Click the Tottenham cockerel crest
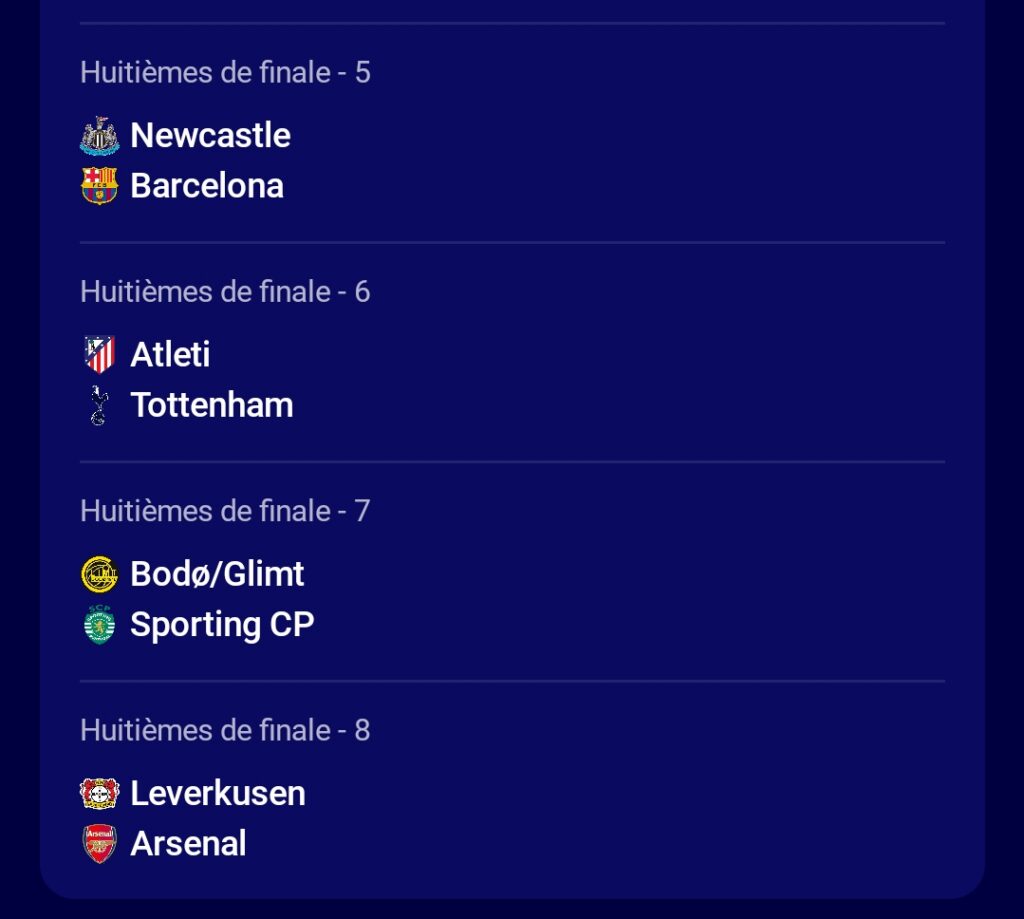The width and height of the screenshot is (1024, 919). (x=98, y=405)
